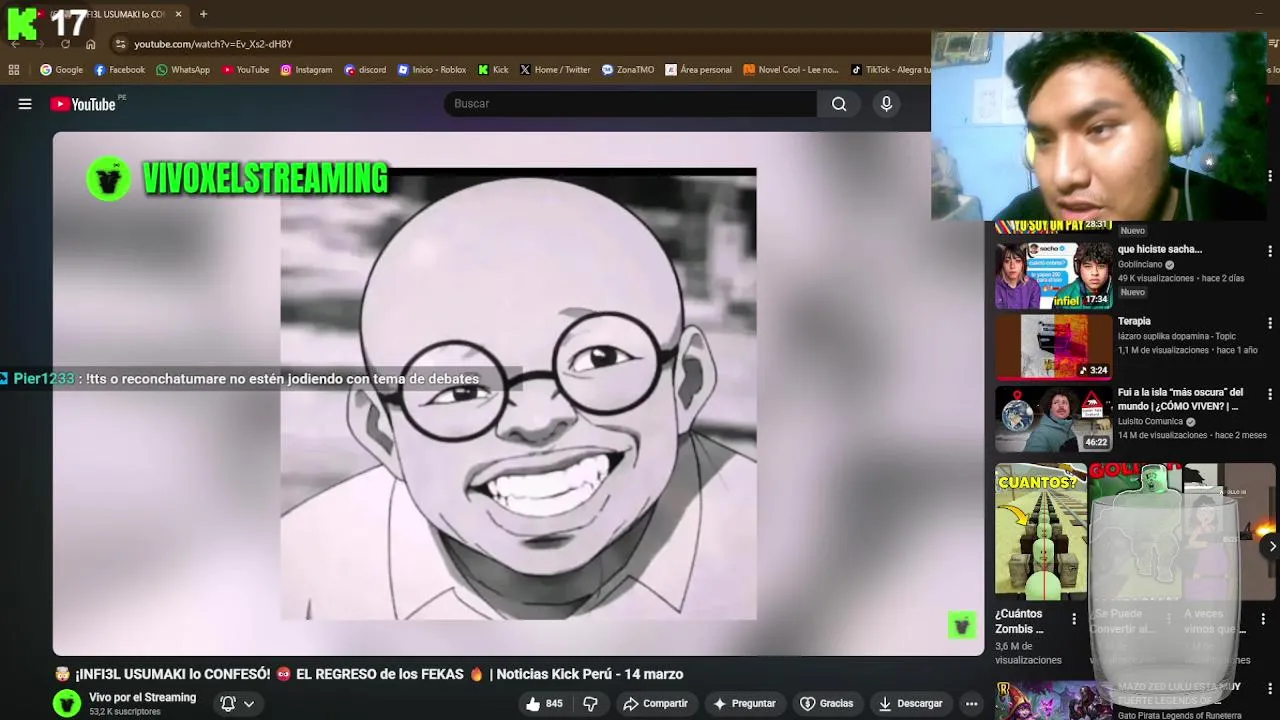Click 'Fui a la isla más oscura' title
This screenshot has width=1280, height=720.
pos(1180,399)
